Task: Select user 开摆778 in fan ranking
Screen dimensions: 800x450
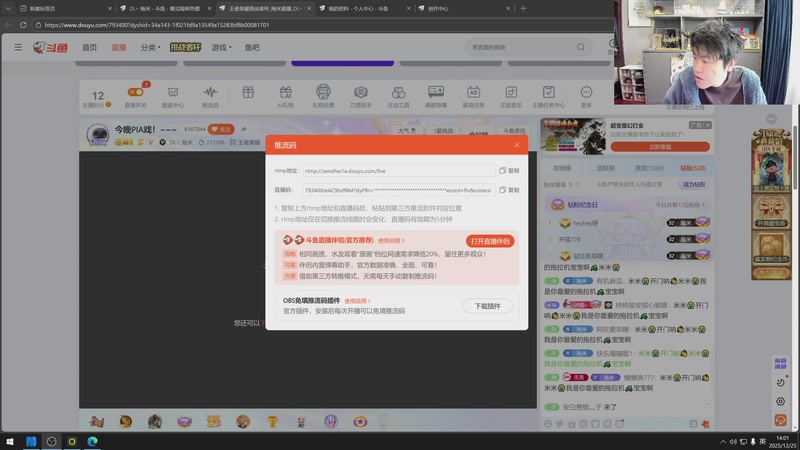Action: (x=569, y=239)
